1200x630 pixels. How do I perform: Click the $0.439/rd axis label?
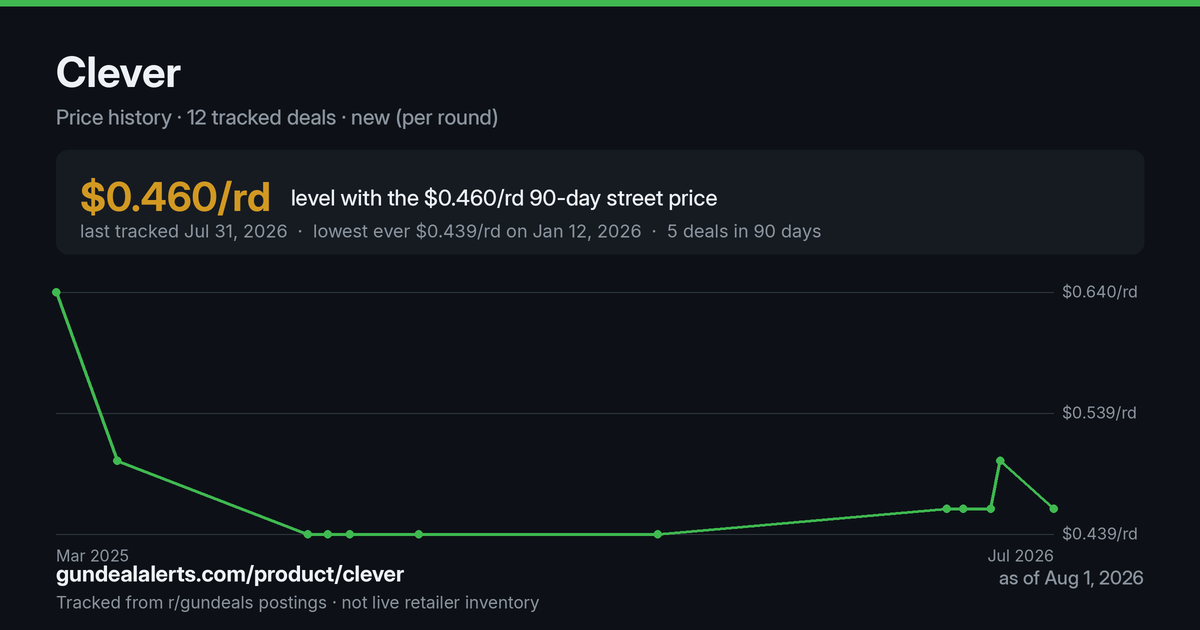coord(1100,534)
